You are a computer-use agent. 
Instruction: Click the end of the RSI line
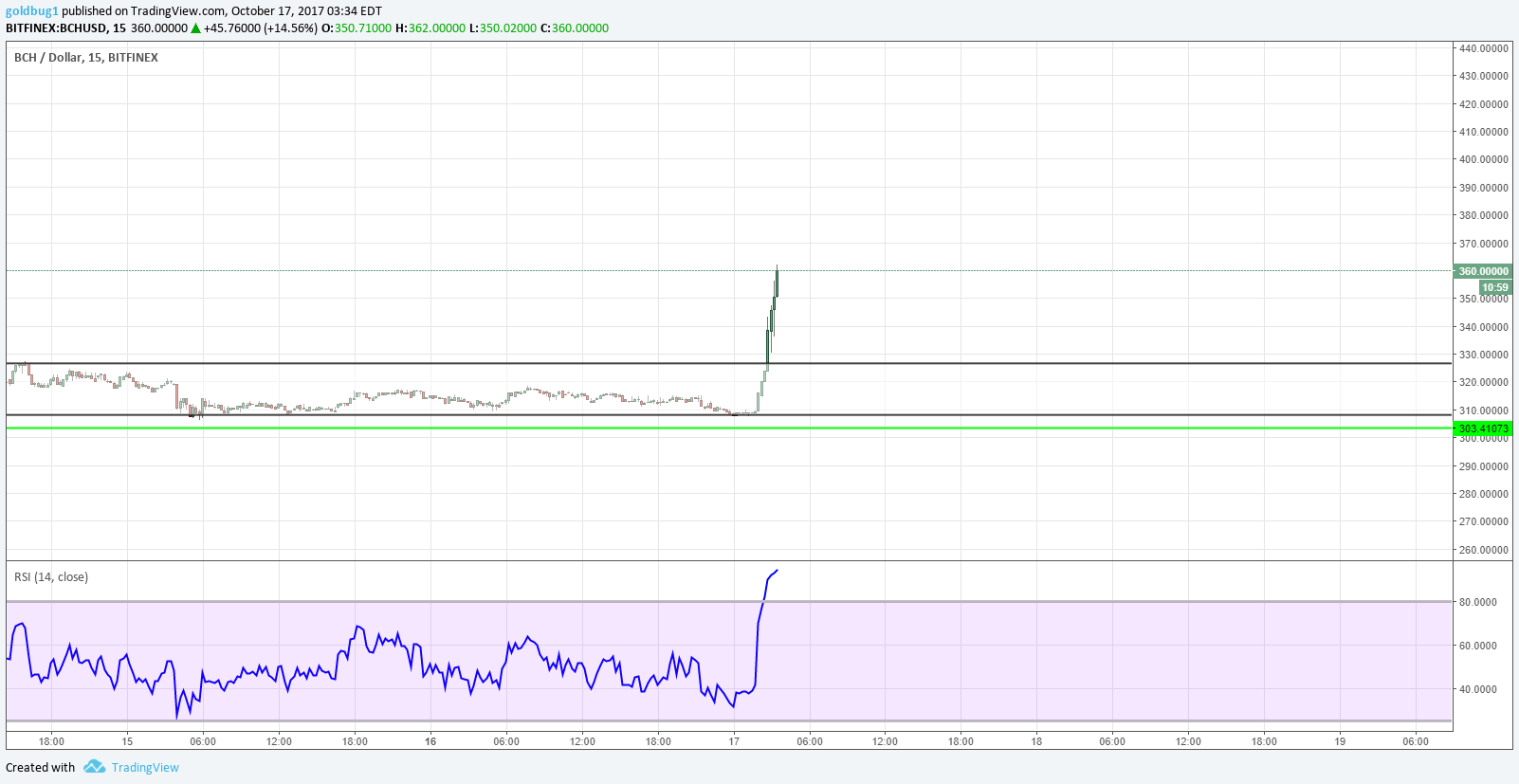777,571
